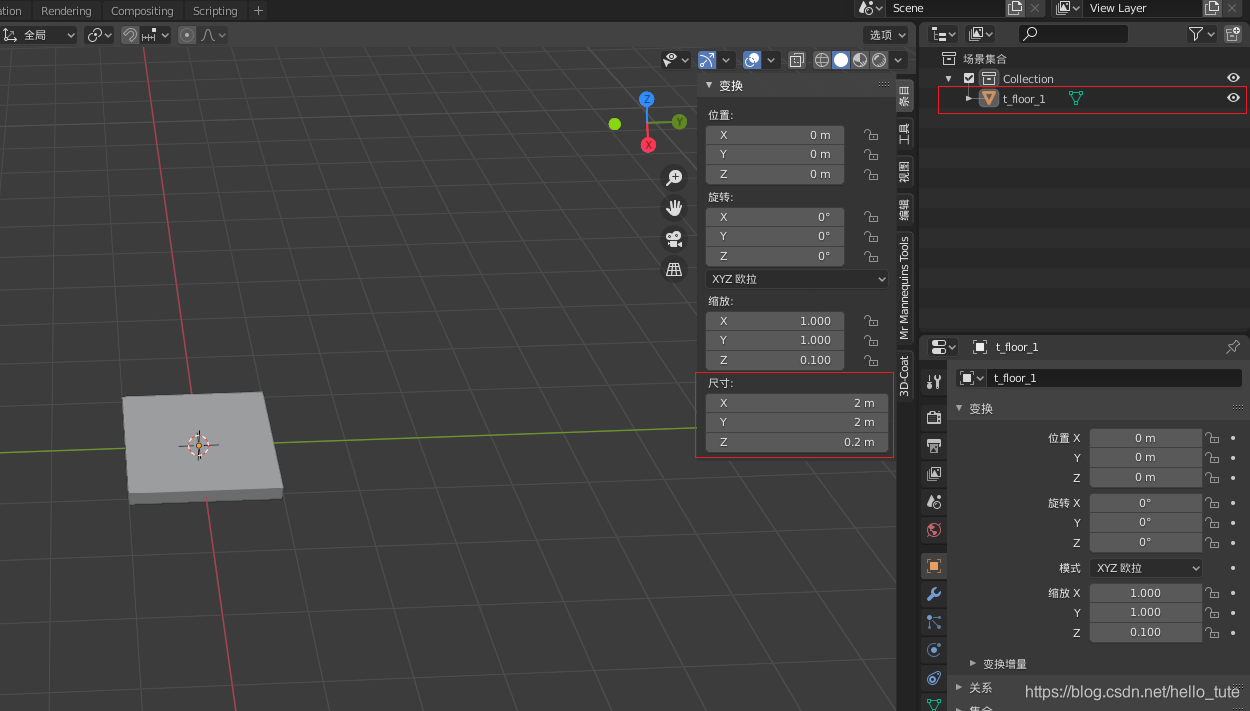Toggle the Collection checkbox in the outliner
Screen dimensions: 1250x711
(x=968, y=77)
